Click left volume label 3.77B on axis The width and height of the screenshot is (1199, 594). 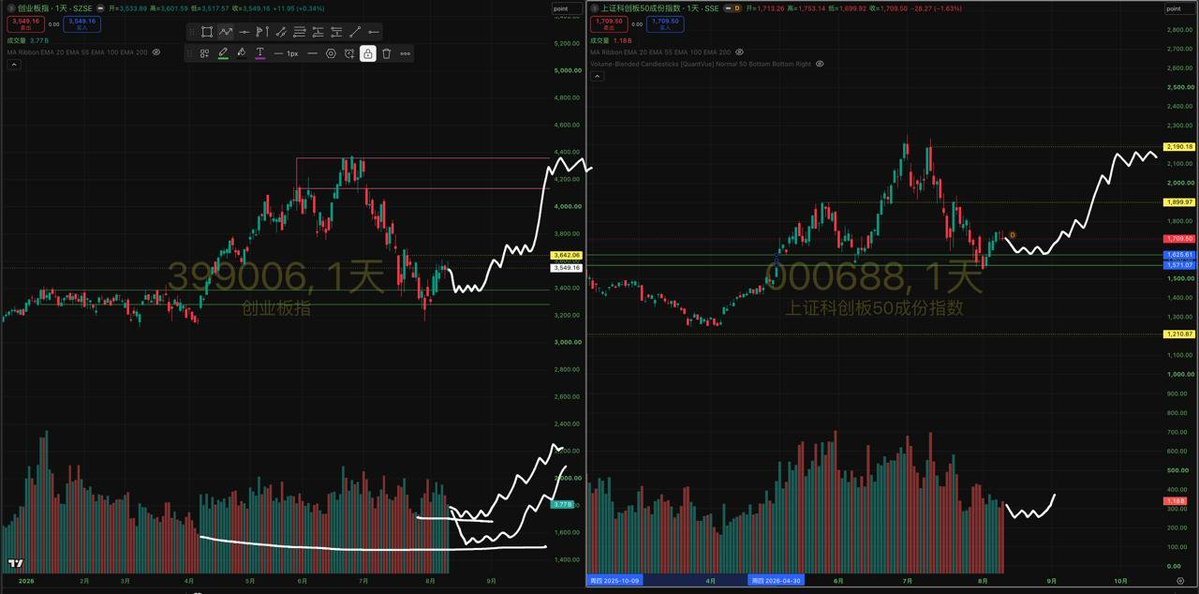[x=562, y=505]
